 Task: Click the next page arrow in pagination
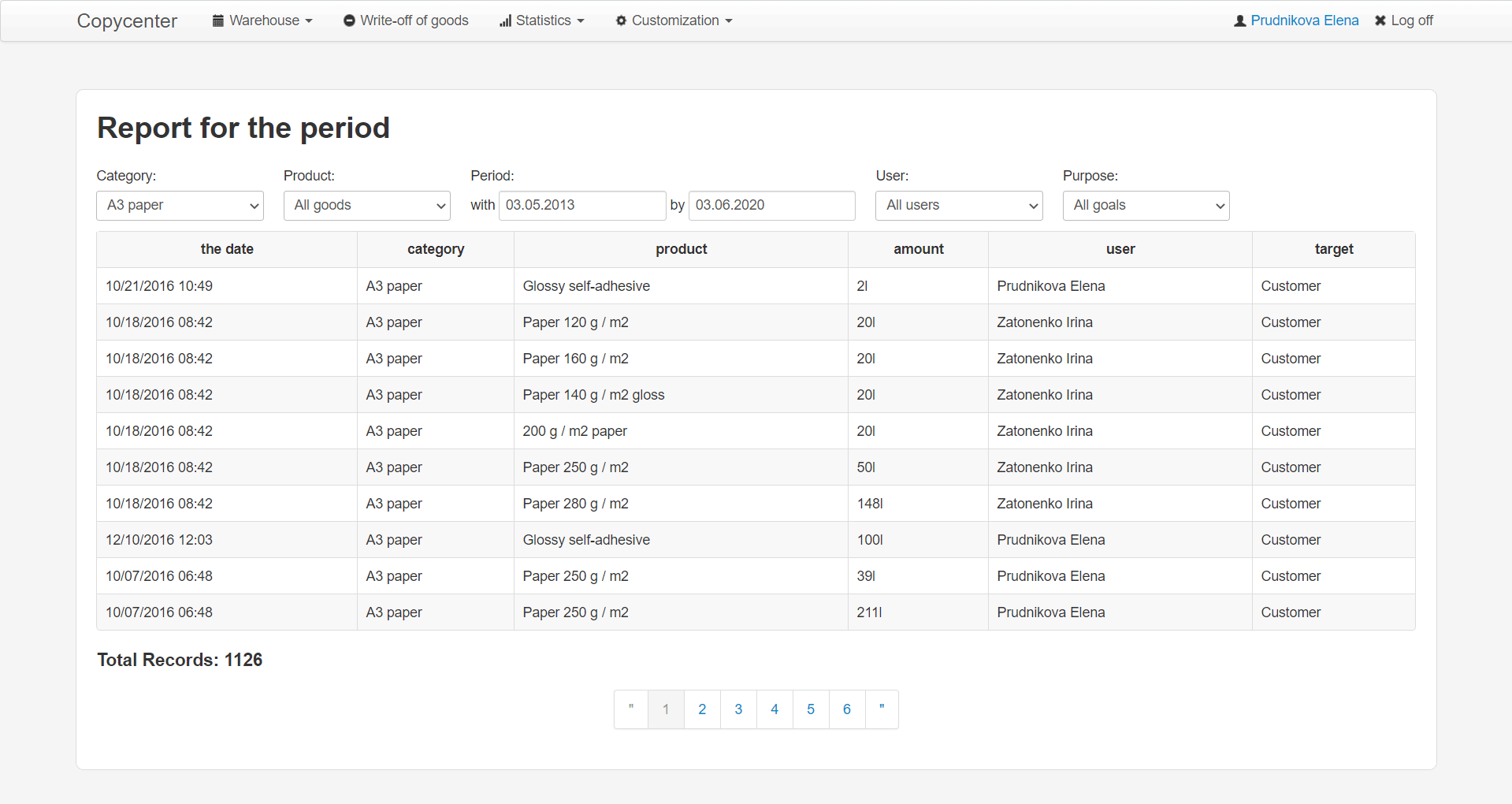[882, 709]
